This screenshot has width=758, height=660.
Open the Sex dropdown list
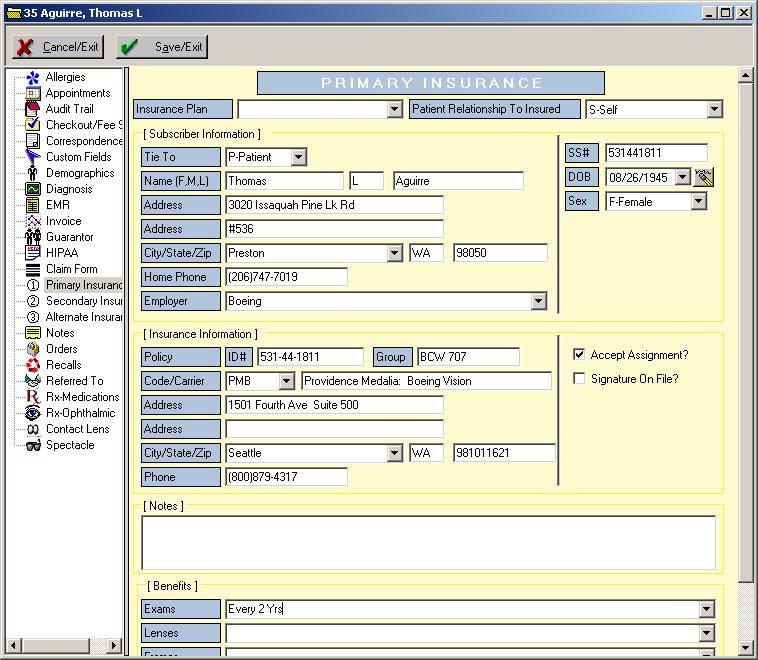tap(698, 201)
